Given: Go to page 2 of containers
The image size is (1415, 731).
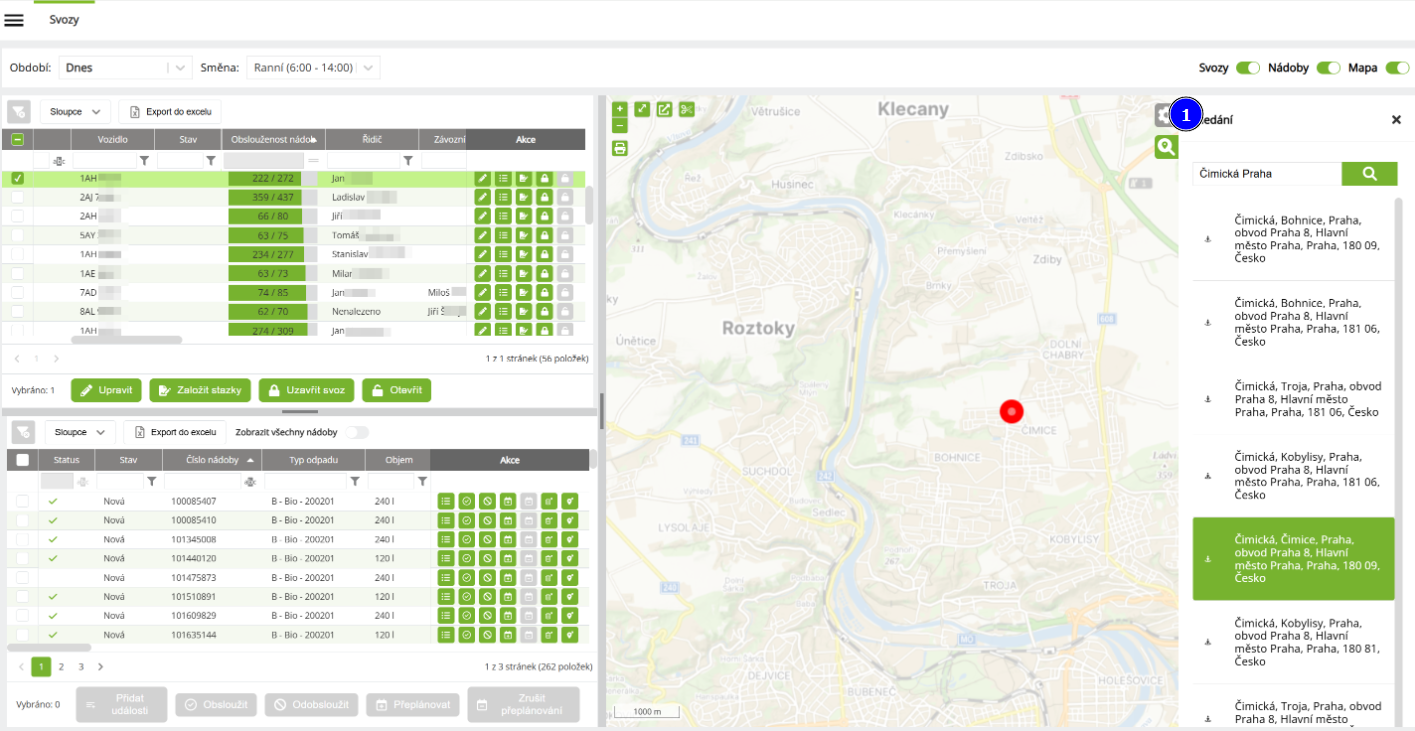Looking at the screenshot, I should click(61, 666).
